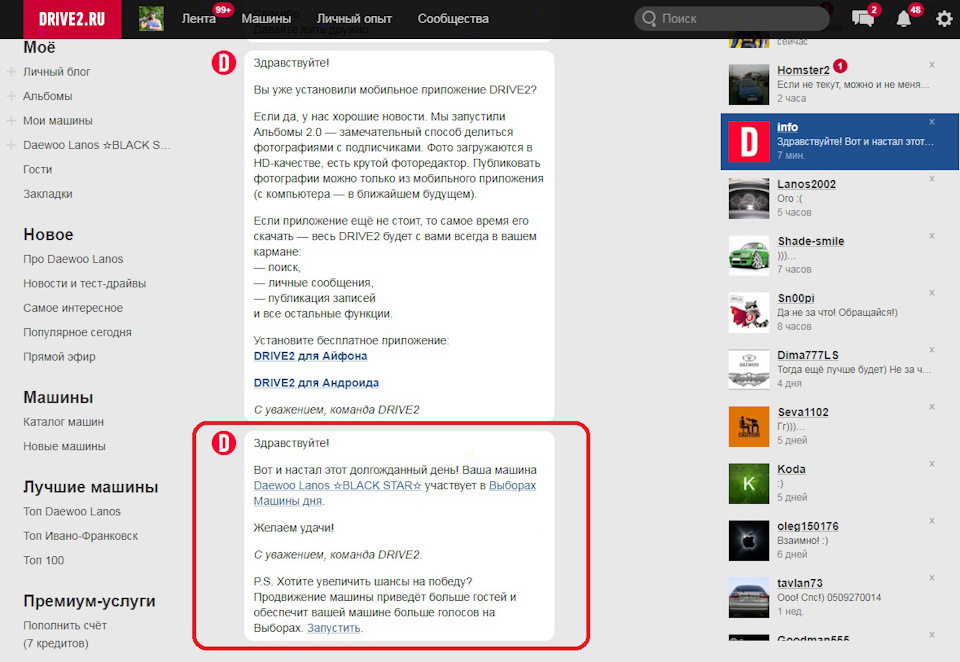Close the info conversation
Image resolution: width=960 pixels, height=662 pixels.
click(x=932, y=122)
